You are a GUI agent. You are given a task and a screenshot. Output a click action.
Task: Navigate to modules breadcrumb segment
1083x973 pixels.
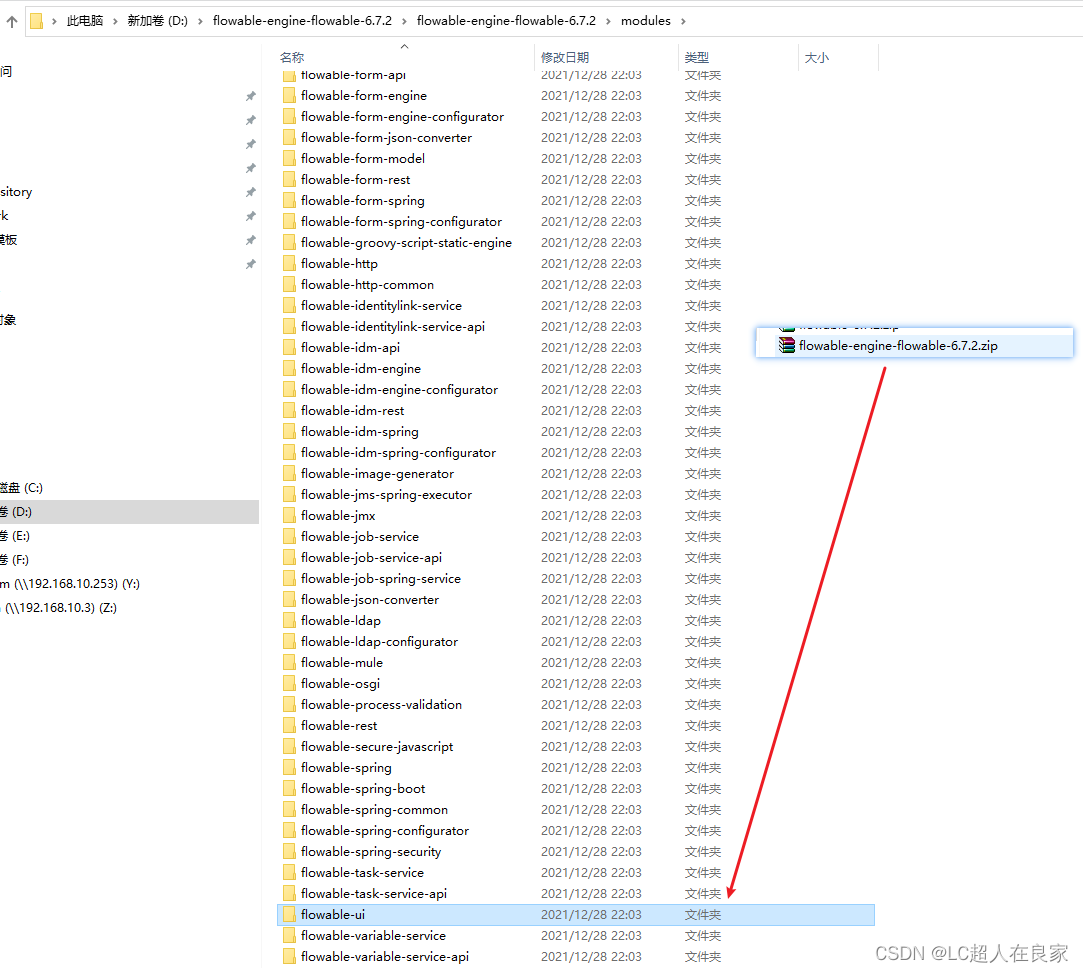(646, 21)
